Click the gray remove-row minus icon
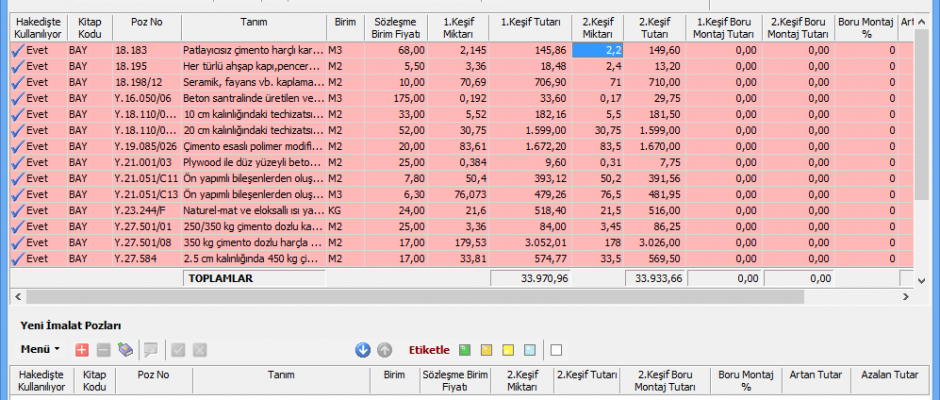Image resolution: width=940 pixels, height=400 pixels. tap(104, 350)
